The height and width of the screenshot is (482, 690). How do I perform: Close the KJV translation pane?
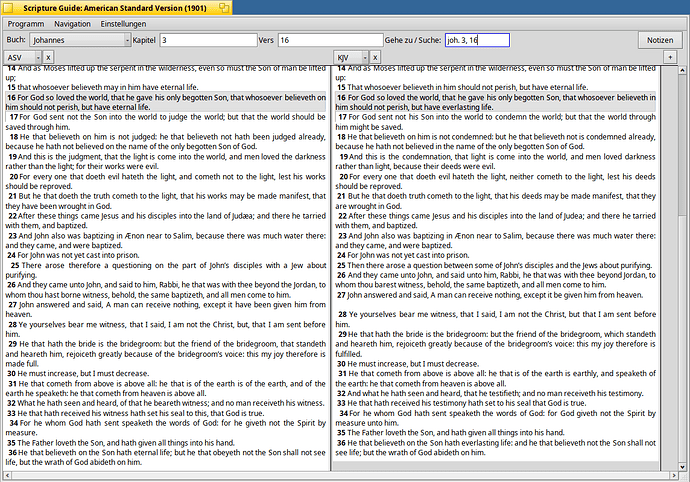(x=374, y=57)
